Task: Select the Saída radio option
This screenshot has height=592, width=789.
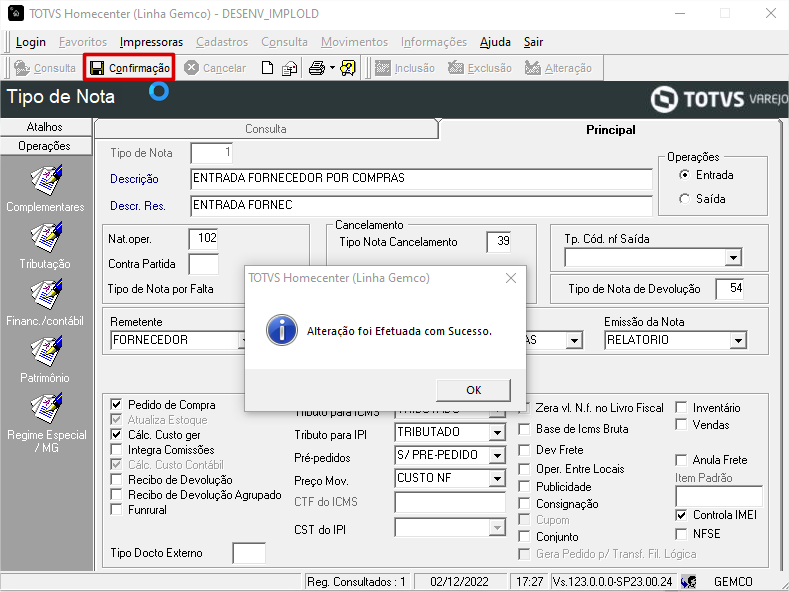Action: coord(684,199)
